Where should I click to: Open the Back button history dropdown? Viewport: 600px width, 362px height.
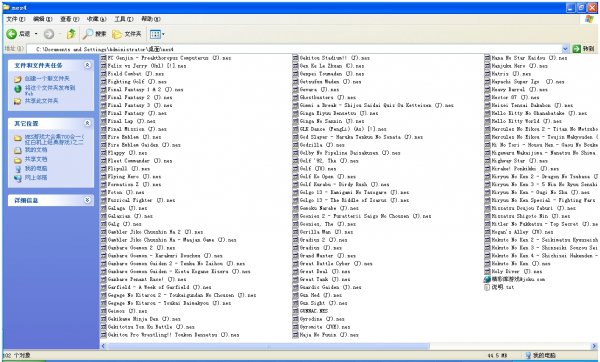pyautogui.click(x=36, y=34)
